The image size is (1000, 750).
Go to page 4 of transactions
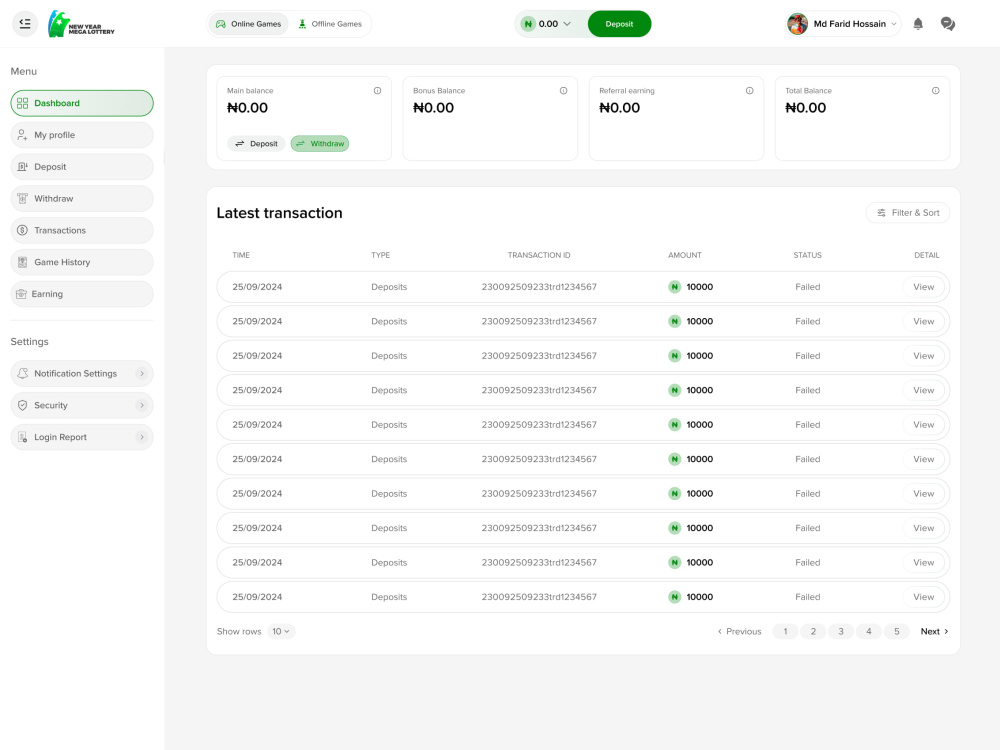tap(869, 631)
